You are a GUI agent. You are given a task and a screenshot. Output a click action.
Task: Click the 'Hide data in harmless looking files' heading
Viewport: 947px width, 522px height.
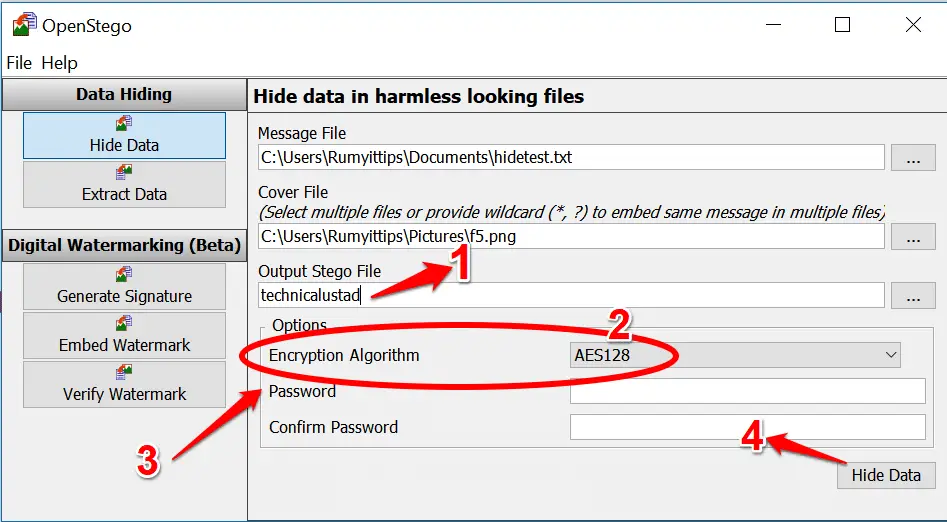tap(419, 97)
